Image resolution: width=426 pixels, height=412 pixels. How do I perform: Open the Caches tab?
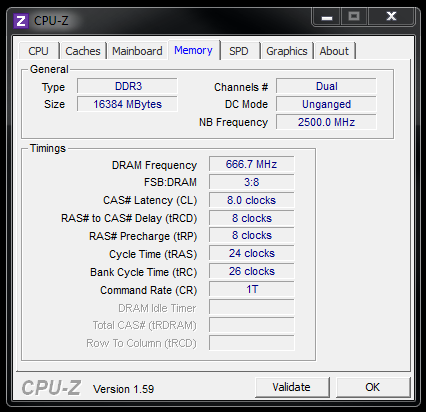pyautogui.click(x=83, y=51)
